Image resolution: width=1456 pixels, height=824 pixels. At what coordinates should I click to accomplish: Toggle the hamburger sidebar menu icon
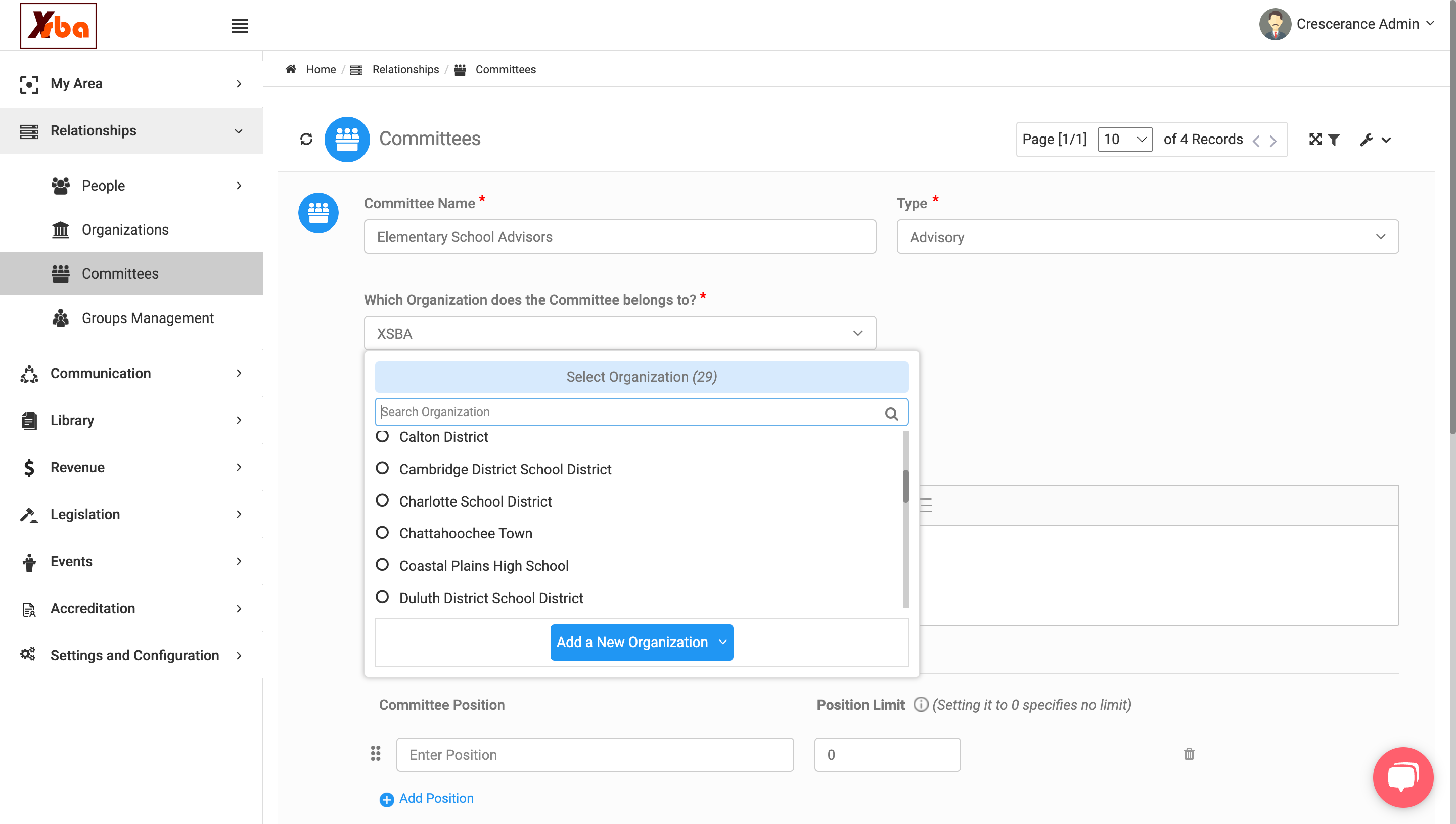pos(239,26)
